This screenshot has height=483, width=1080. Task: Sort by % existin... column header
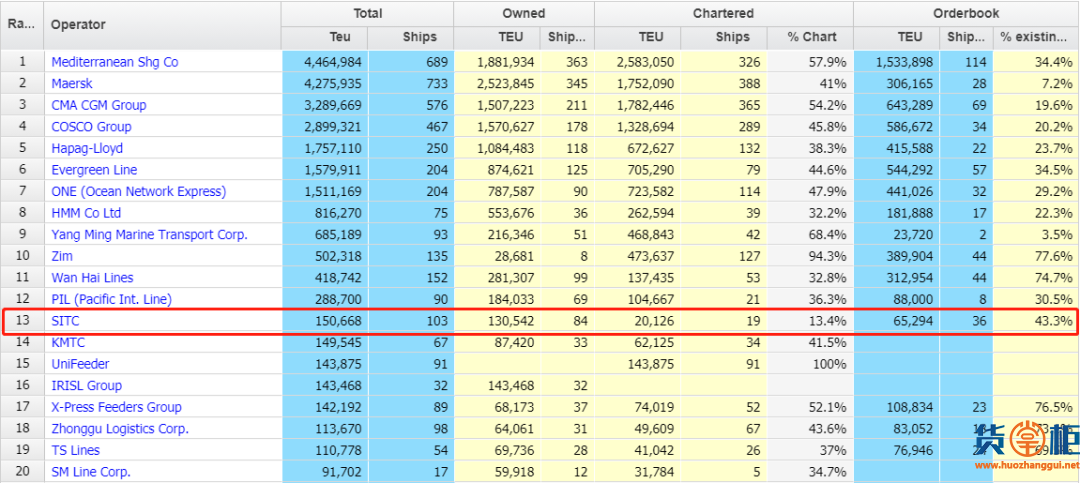pyautogui.click(x=1036, y=37)
